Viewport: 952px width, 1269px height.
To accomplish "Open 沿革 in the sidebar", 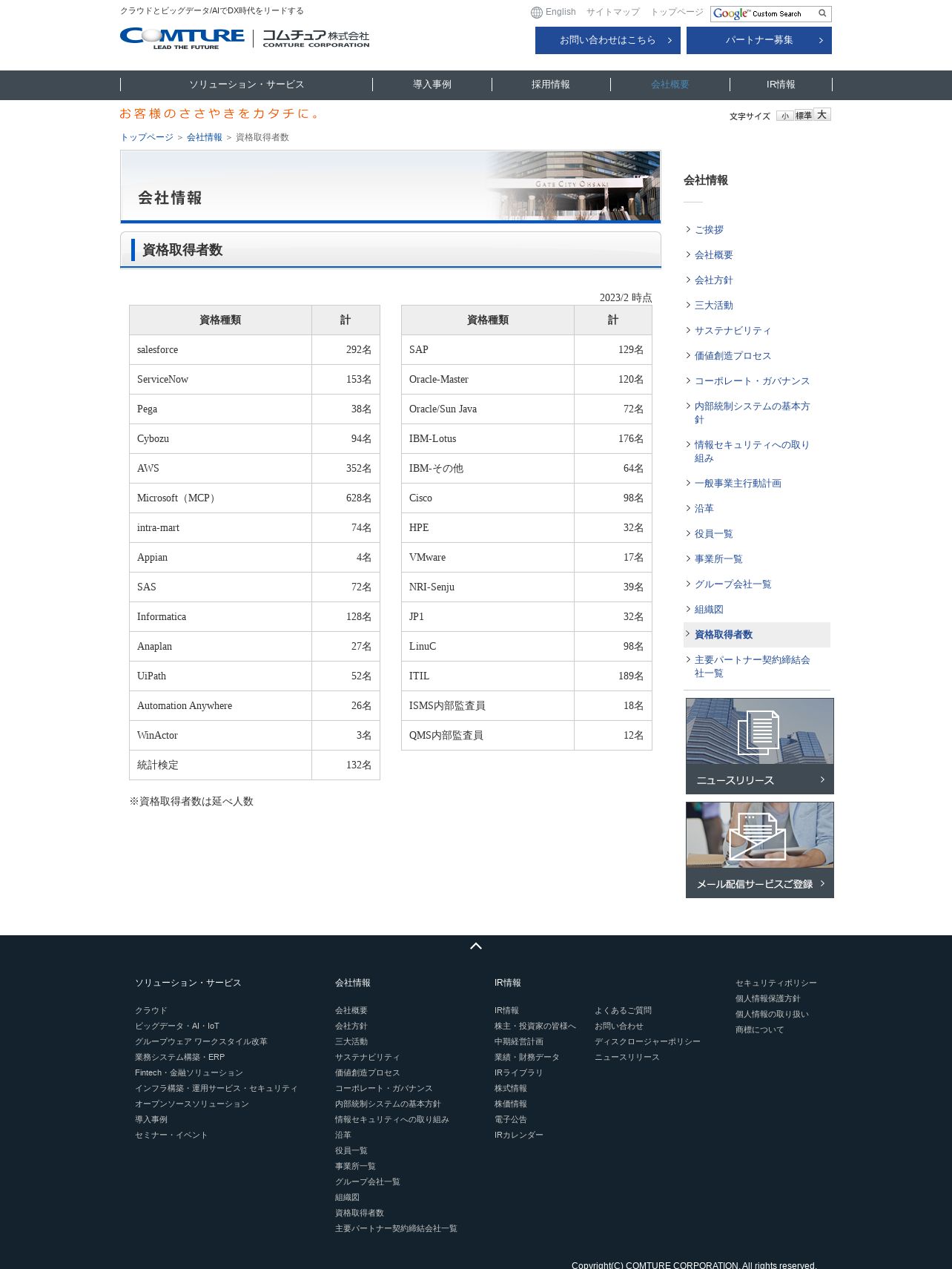I will (x=704, y=509).
